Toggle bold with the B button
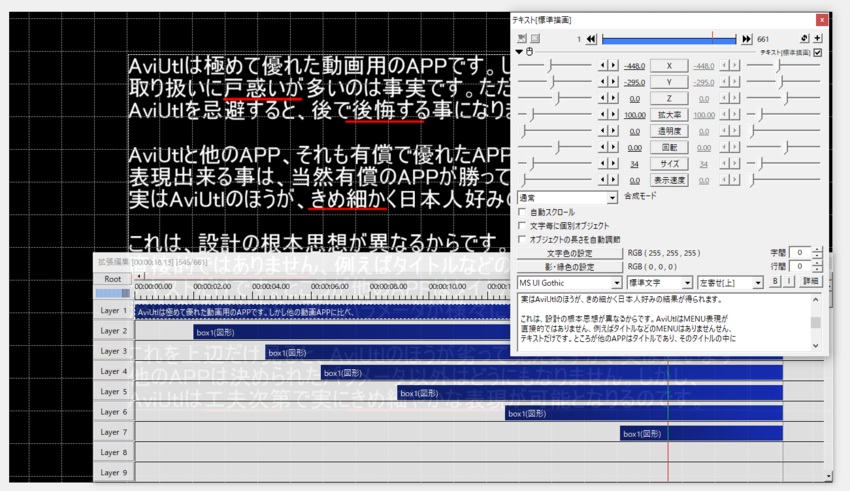 [x=775, y=281]
